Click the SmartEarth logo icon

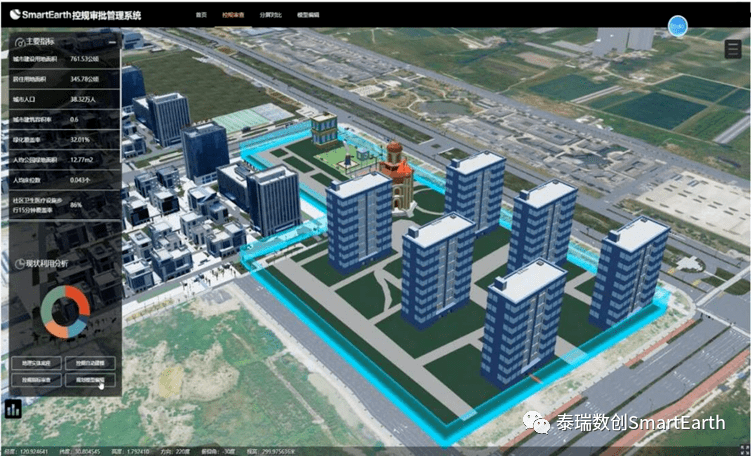pos(15,15)
